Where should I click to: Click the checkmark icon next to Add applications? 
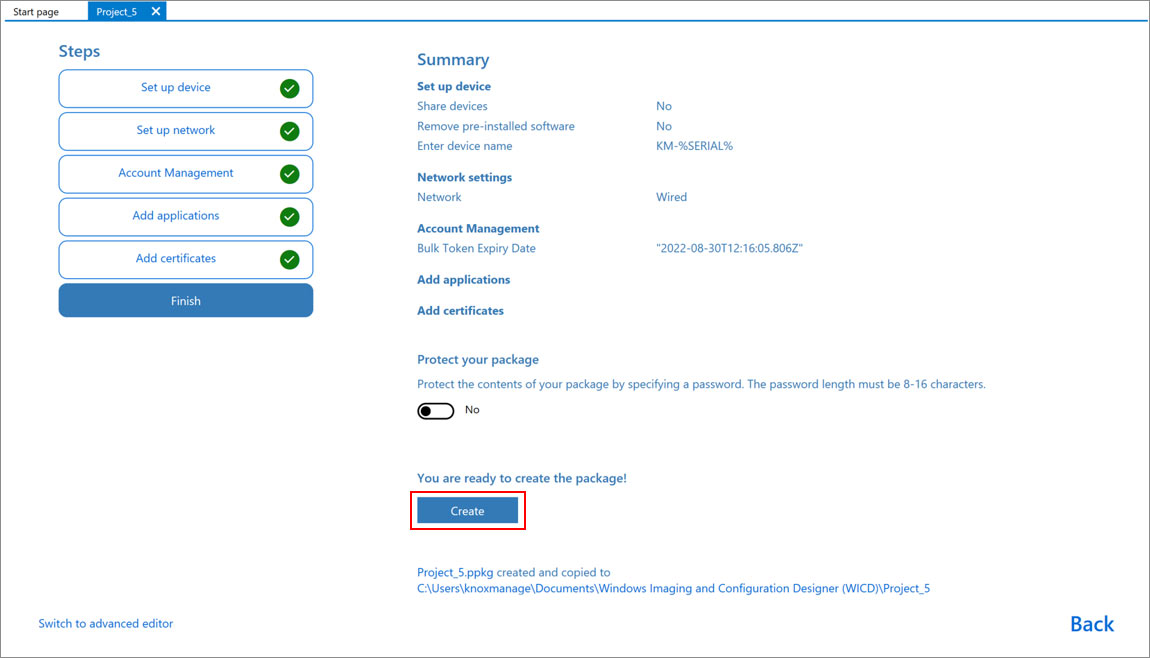pos(289,217)
